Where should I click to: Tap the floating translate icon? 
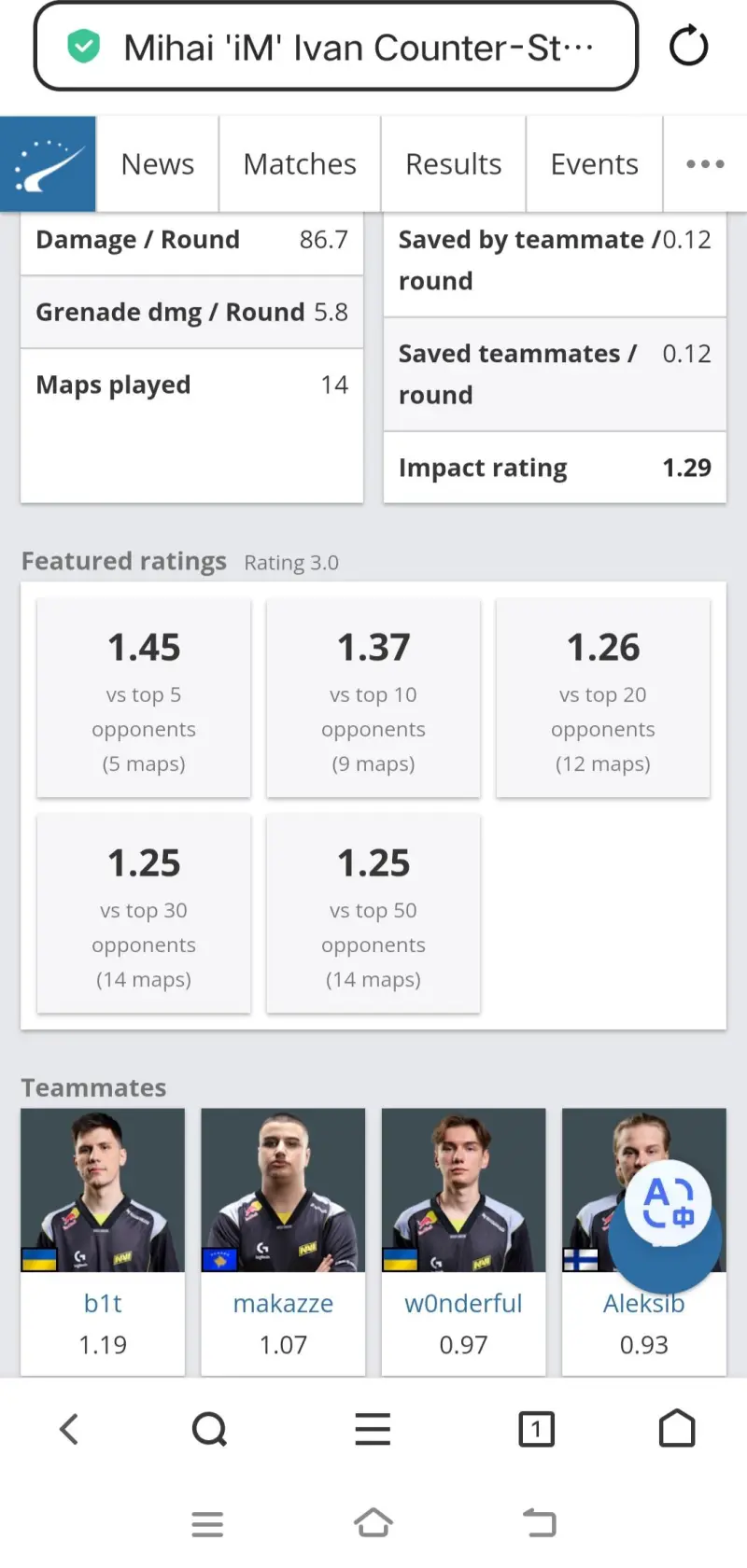668,1204
